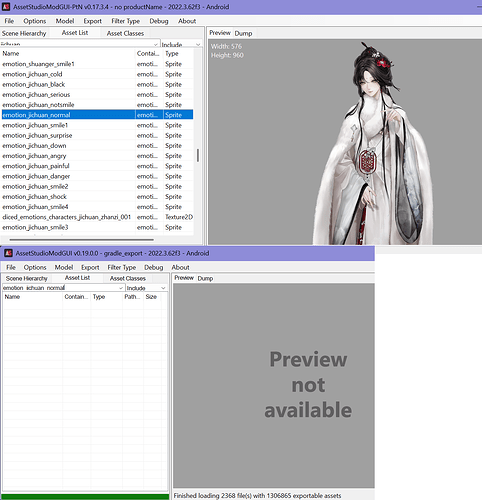Open the Dump tab in the lower preview panel
Viewport: 482px width, 500px height.
coord(205,278)
